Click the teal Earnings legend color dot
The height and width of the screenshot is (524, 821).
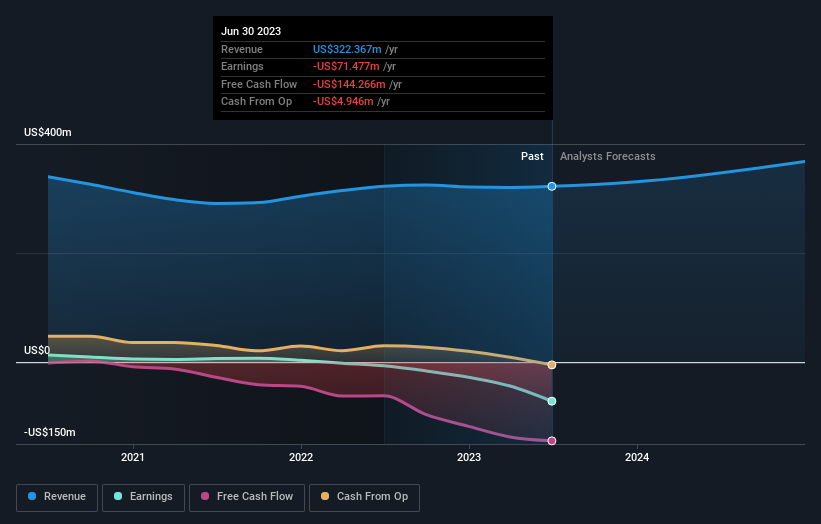[118, 496]
